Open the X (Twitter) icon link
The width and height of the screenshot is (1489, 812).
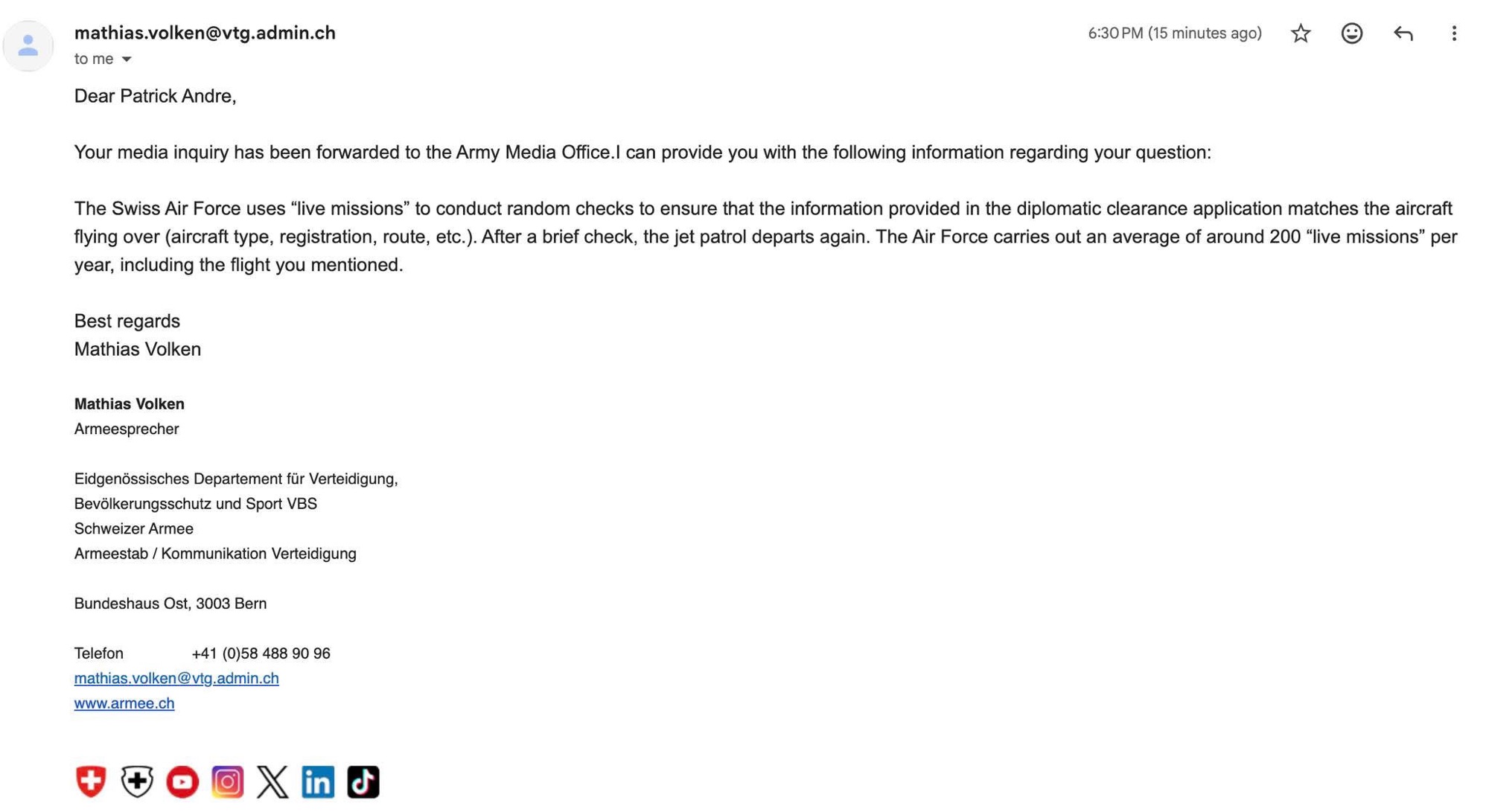click(x=272, y=781)
